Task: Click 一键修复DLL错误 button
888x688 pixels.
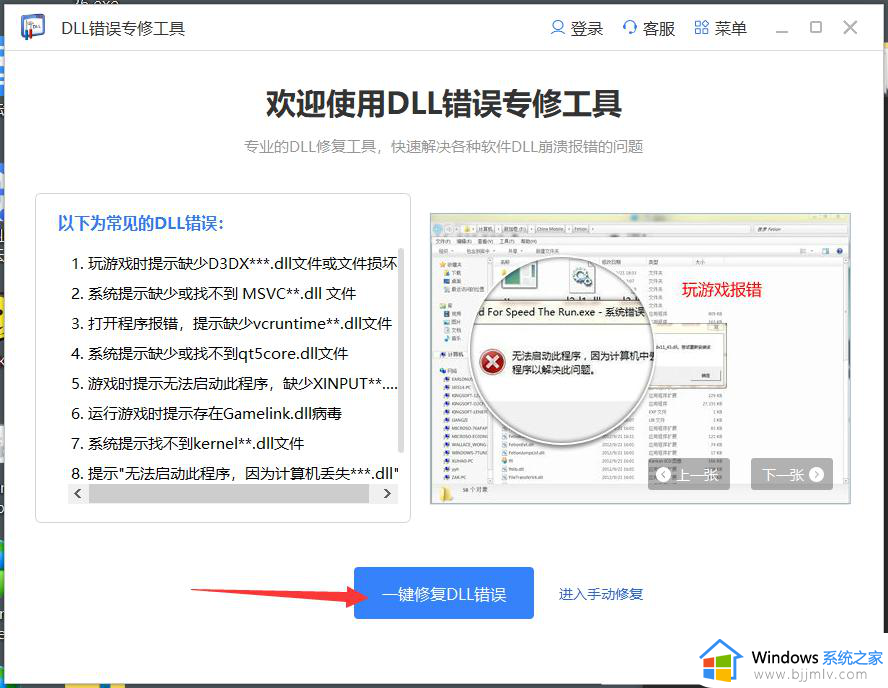Action: click(444, 593)
